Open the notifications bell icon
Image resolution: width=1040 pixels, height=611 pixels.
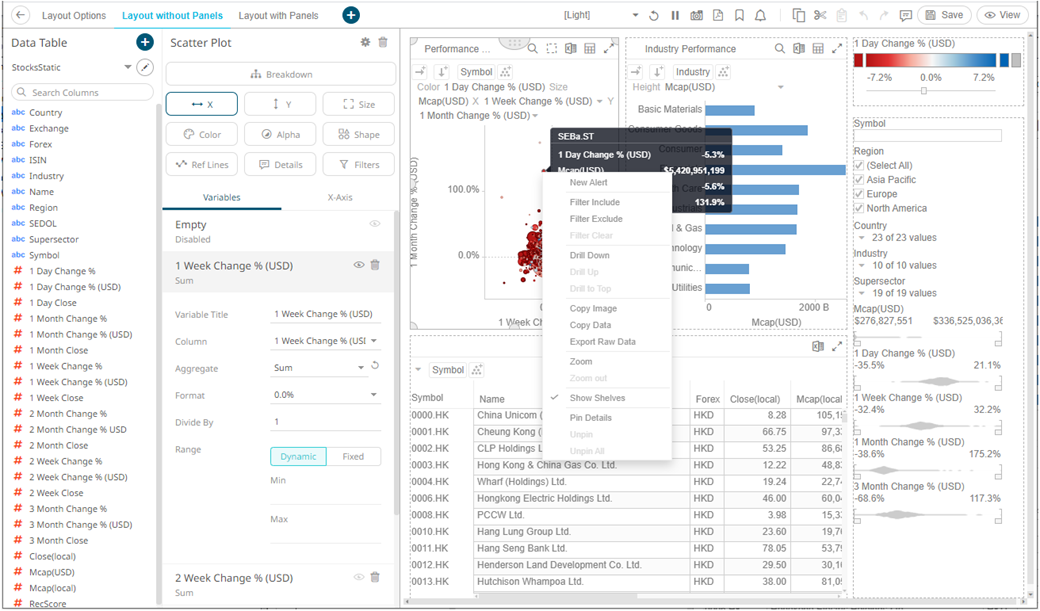761,14
